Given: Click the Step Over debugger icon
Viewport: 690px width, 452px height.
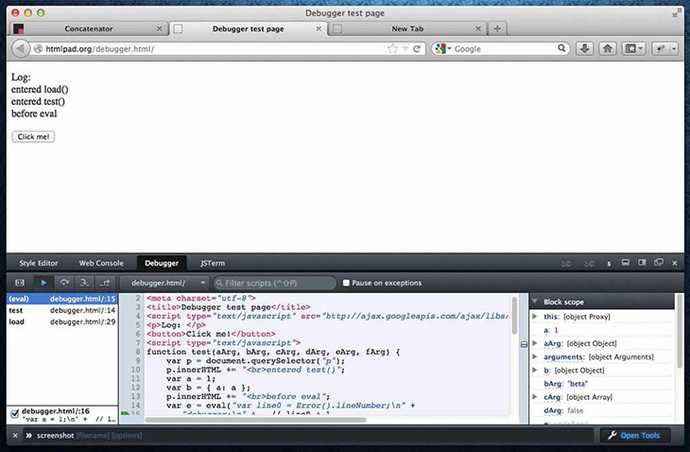Looking at the screenshot, I should pos(65,283).
